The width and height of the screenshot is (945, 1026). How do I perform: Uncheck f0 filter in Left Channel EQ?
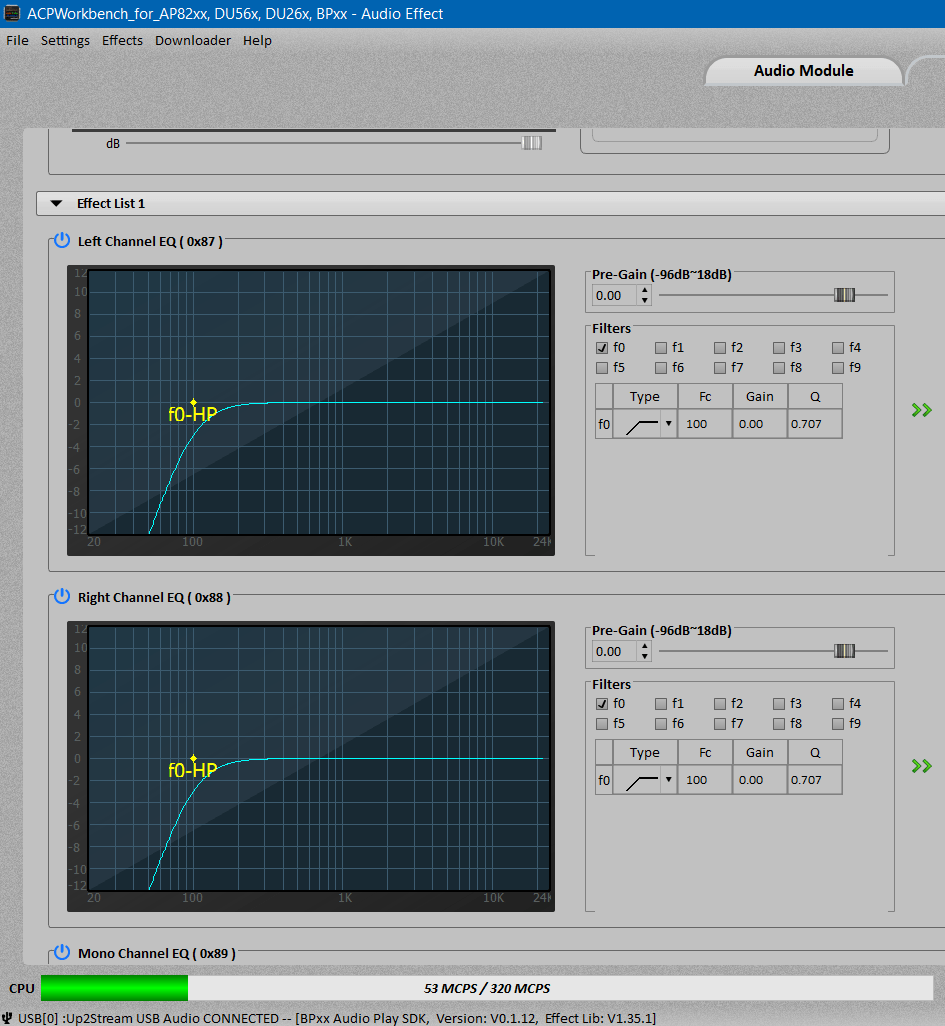tap(602, 348)
